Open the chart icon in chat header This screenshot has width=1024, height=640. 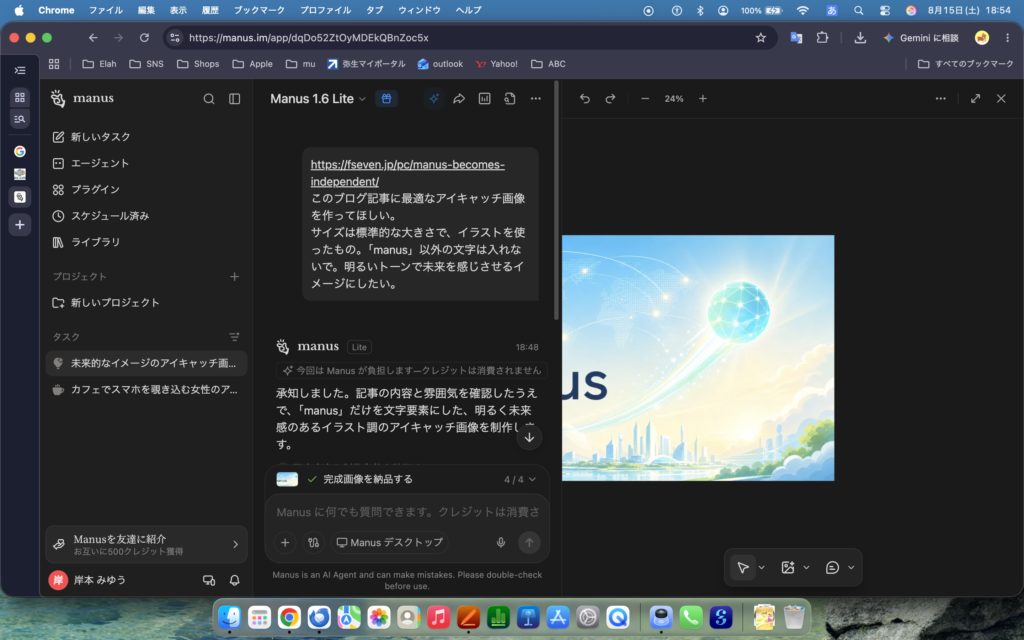pos(485,99)
